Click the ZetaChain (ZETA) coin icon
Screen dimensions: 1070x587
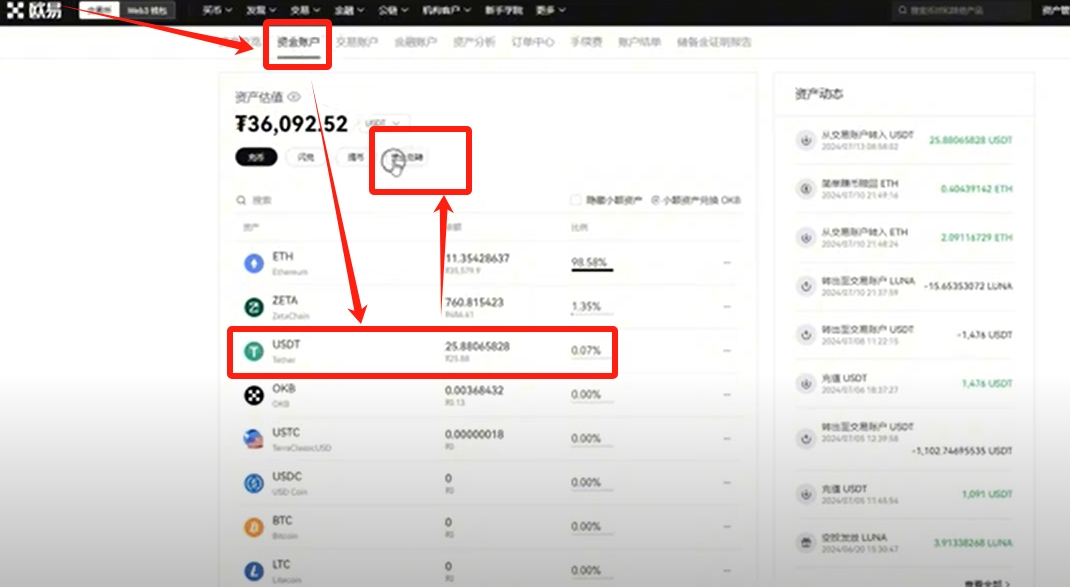254,307
